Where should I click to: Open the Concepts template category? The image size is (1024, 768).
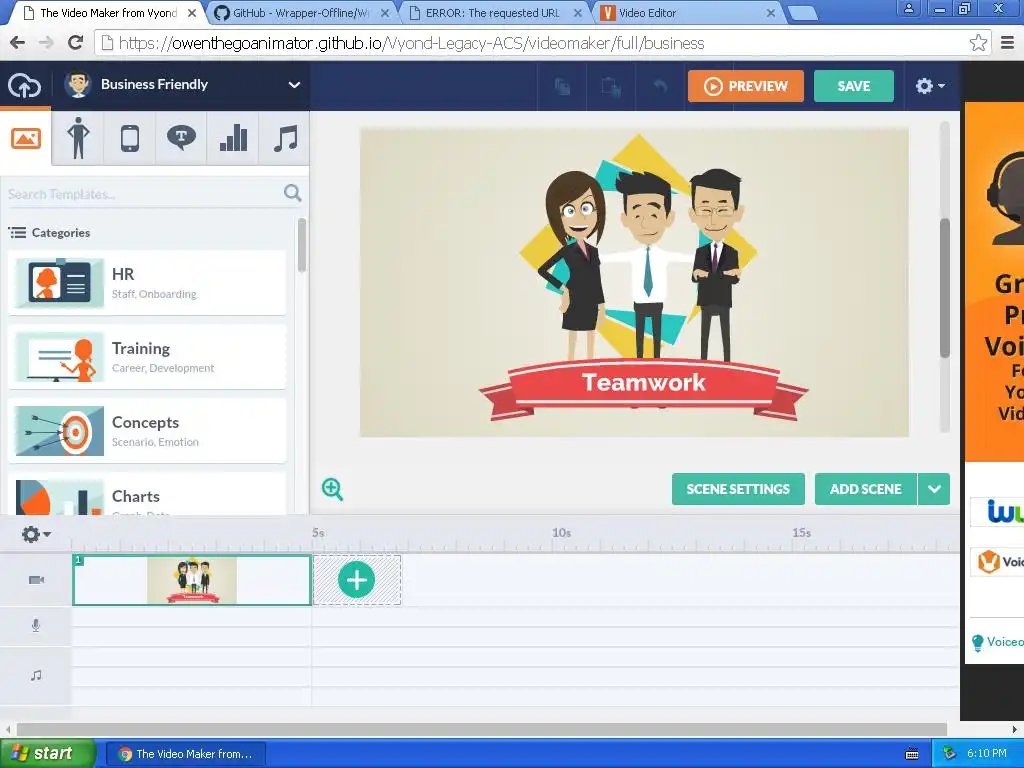click(147, 431)
